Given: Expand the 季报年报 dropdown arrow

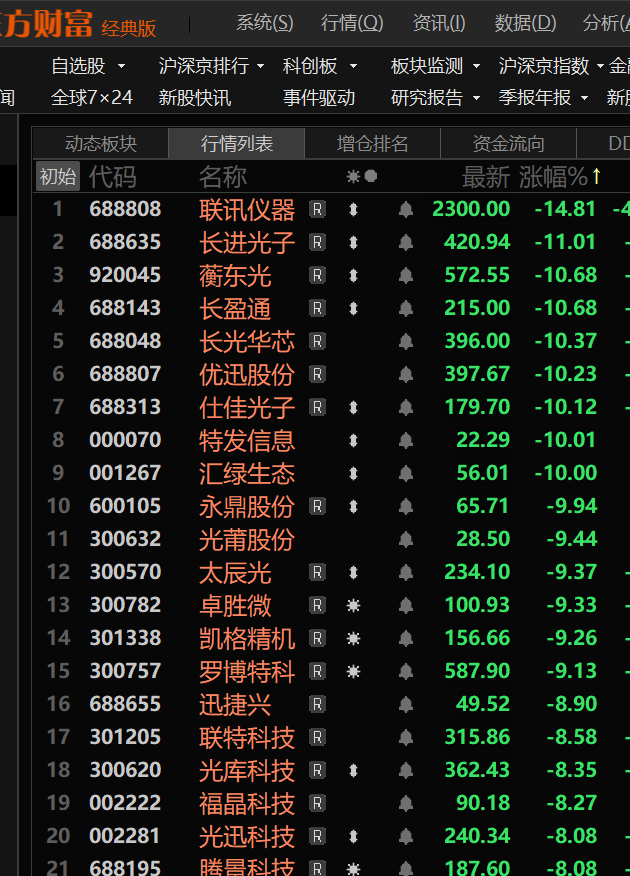Looking at the screenshot, I should coord(585,98).
